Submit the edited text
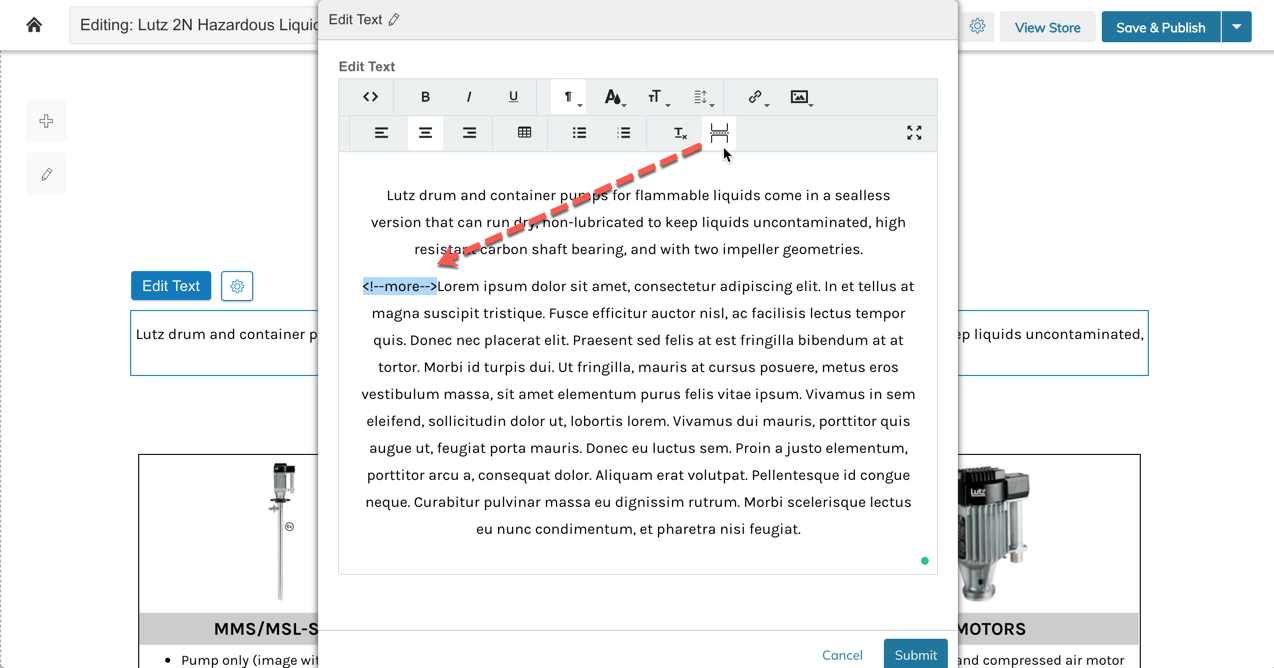Screen dimensions: 1274x668 click(x=915, y=654)
